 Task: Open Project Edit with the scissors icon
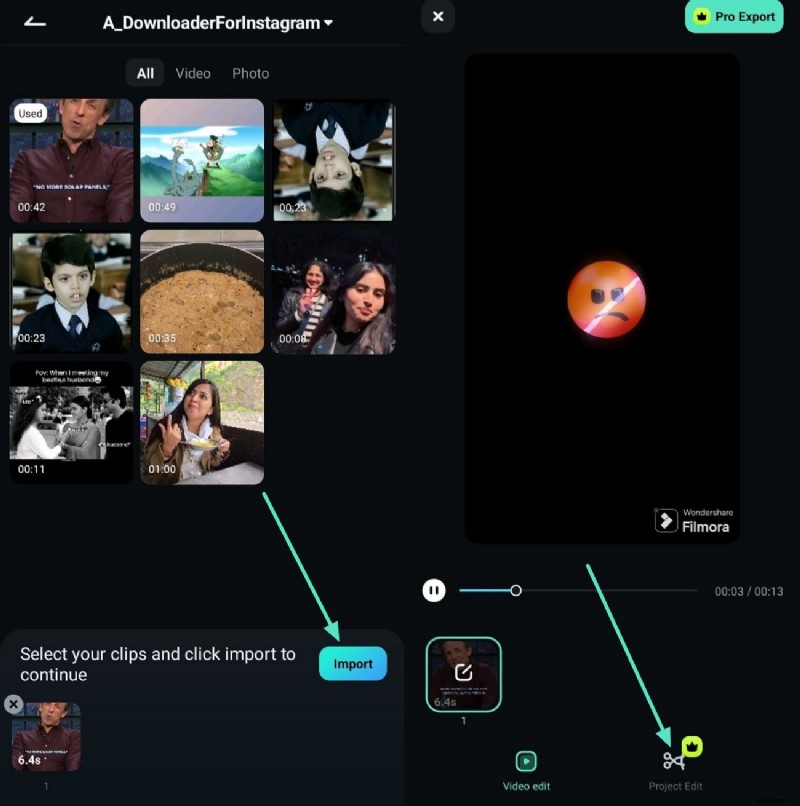pyautogui.click(x=676, y=760)
